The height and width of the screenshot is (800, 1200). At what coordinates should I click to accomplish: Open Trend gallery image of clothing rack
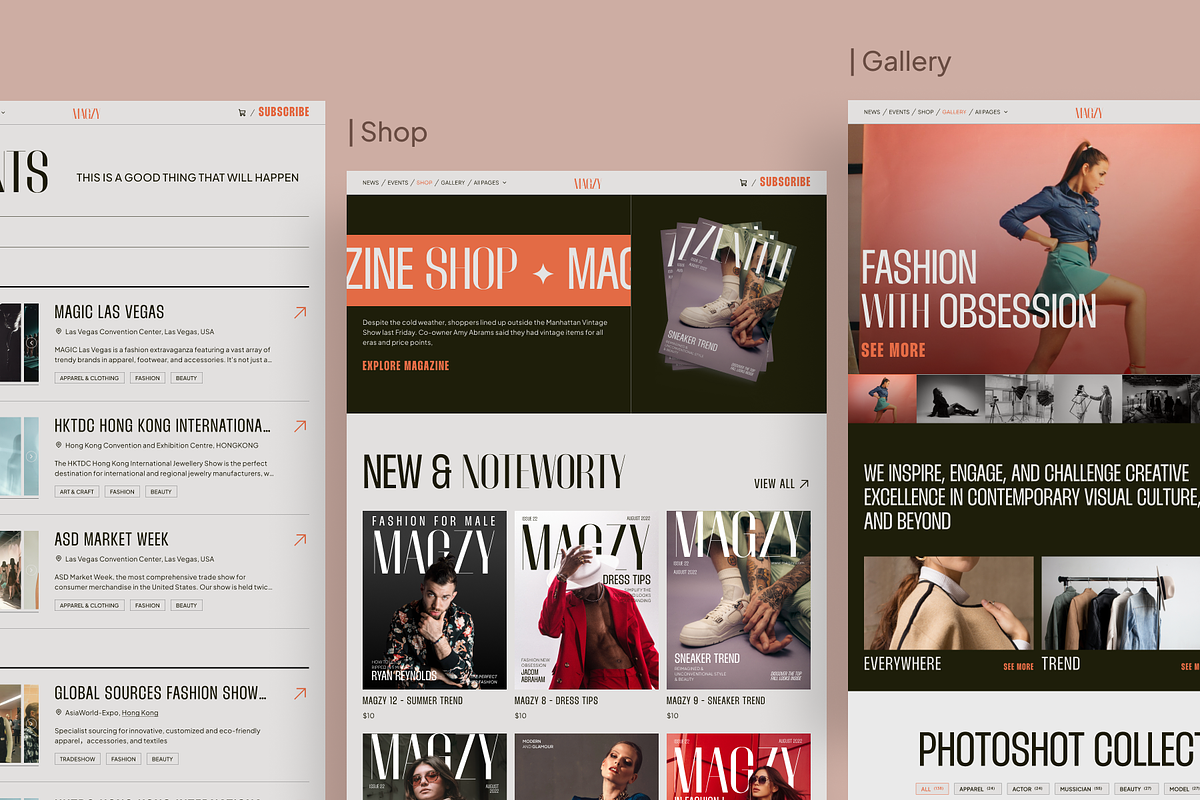pos(1121,603)
